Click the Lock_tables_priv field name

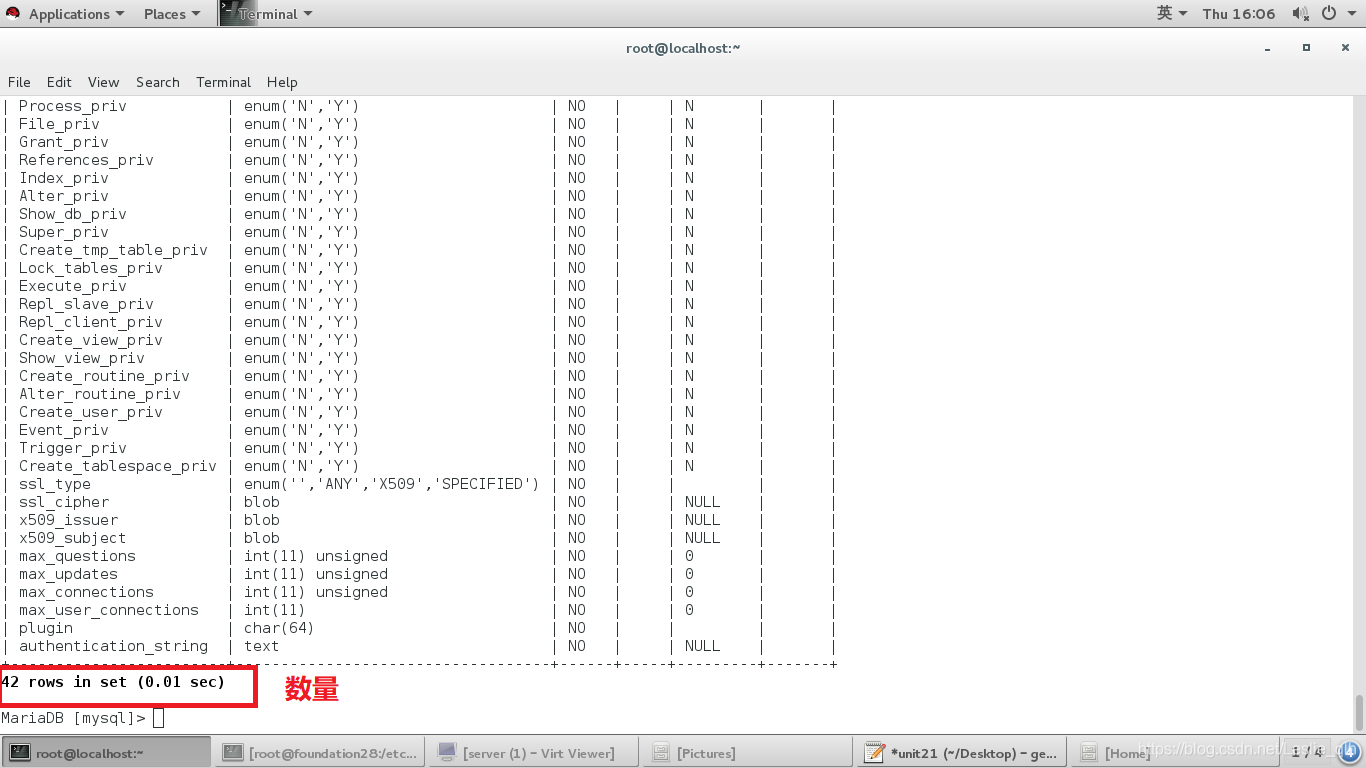pyautogui.click(x=90, y=268)
